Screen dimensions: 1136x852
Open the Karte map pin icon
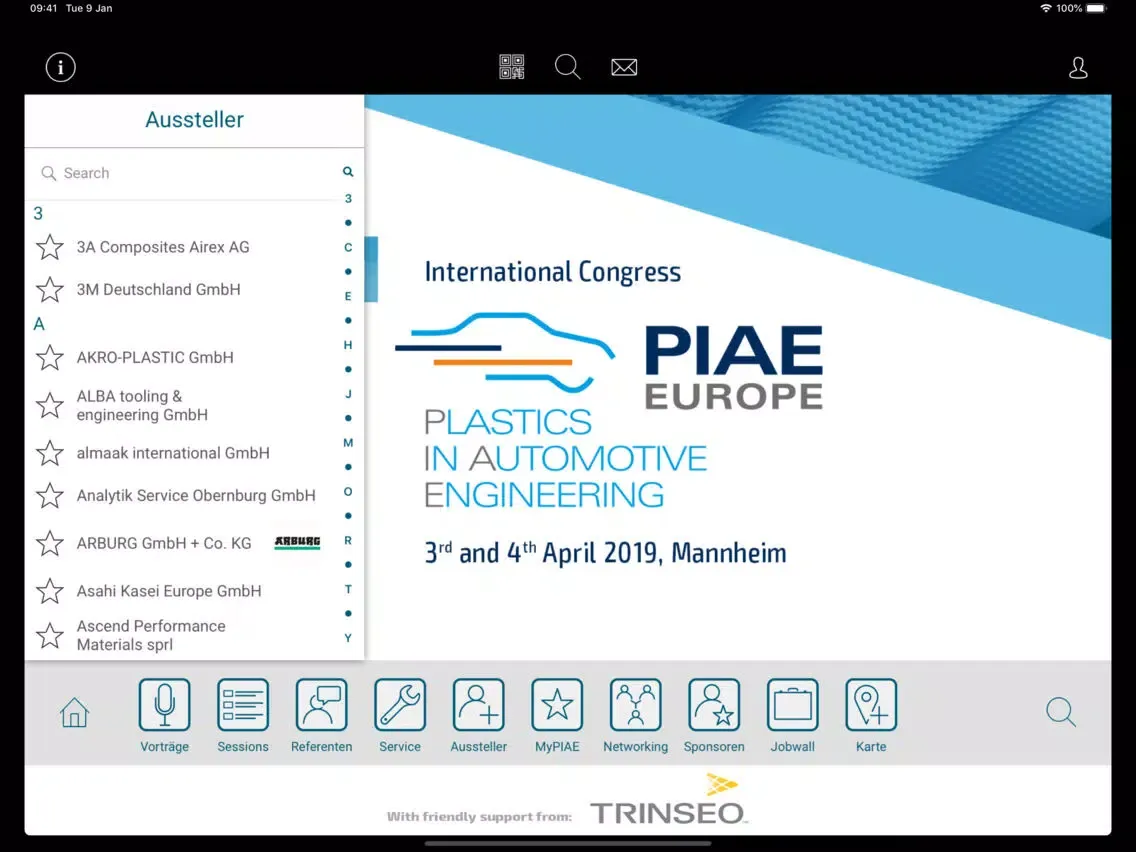[871, 704]
